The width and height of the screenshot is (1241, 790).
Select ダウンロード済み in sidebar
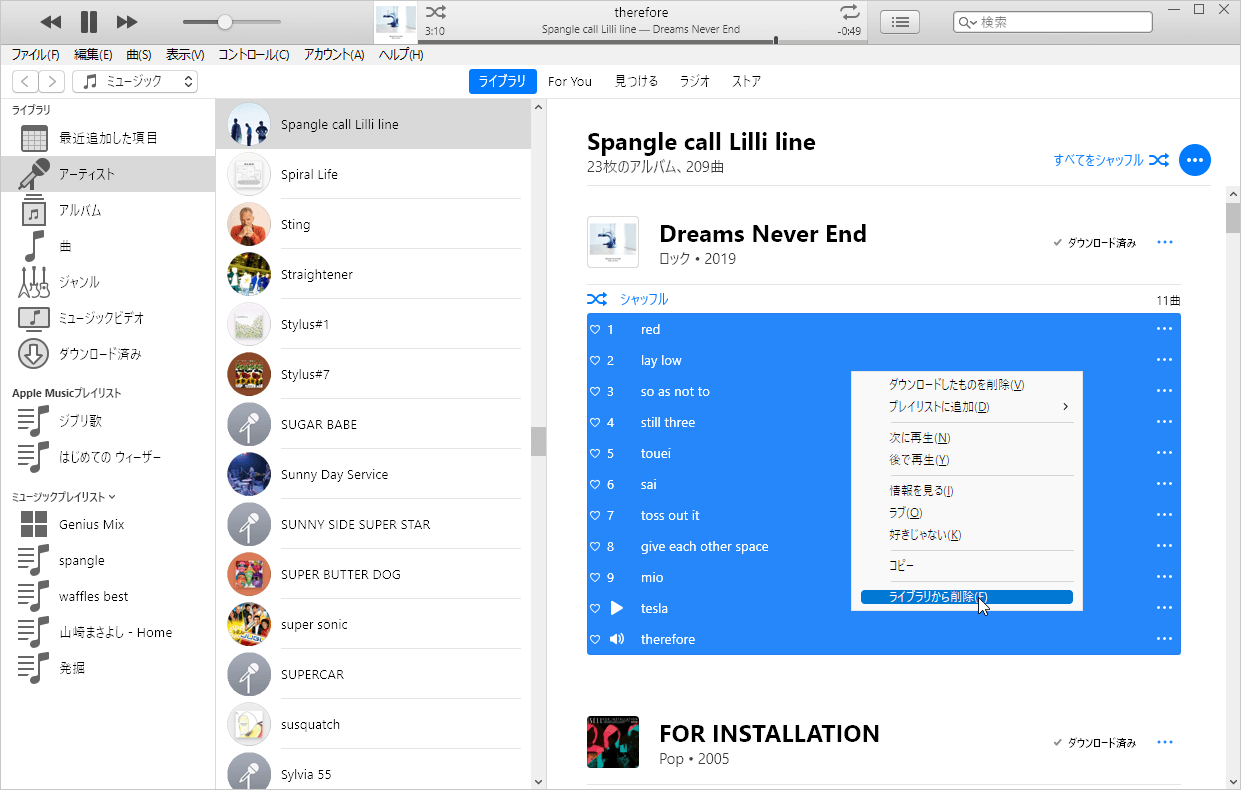click(x=108, y=354)
